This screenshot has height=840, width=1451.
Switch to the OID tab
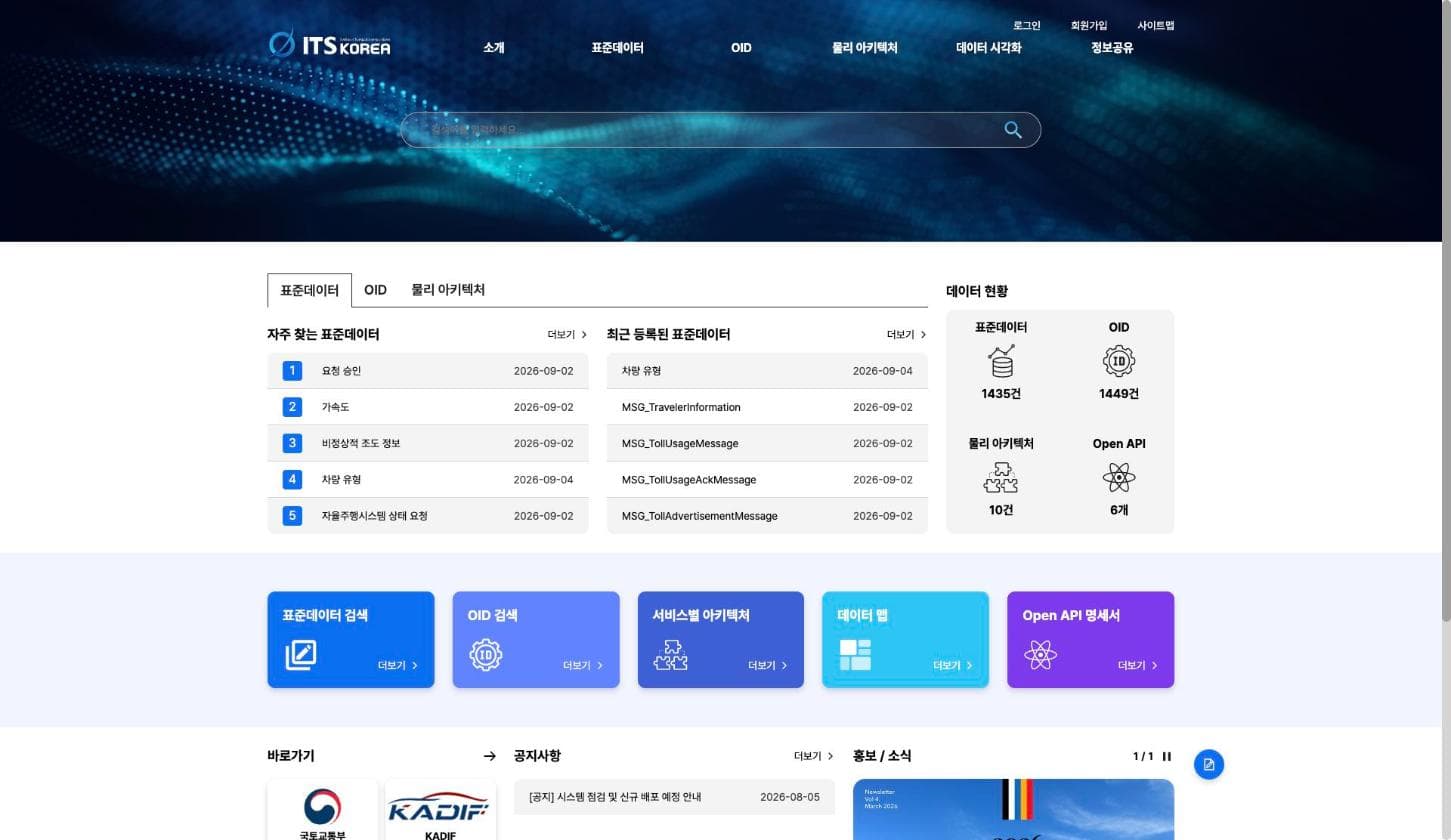click(x=375, y=290)
